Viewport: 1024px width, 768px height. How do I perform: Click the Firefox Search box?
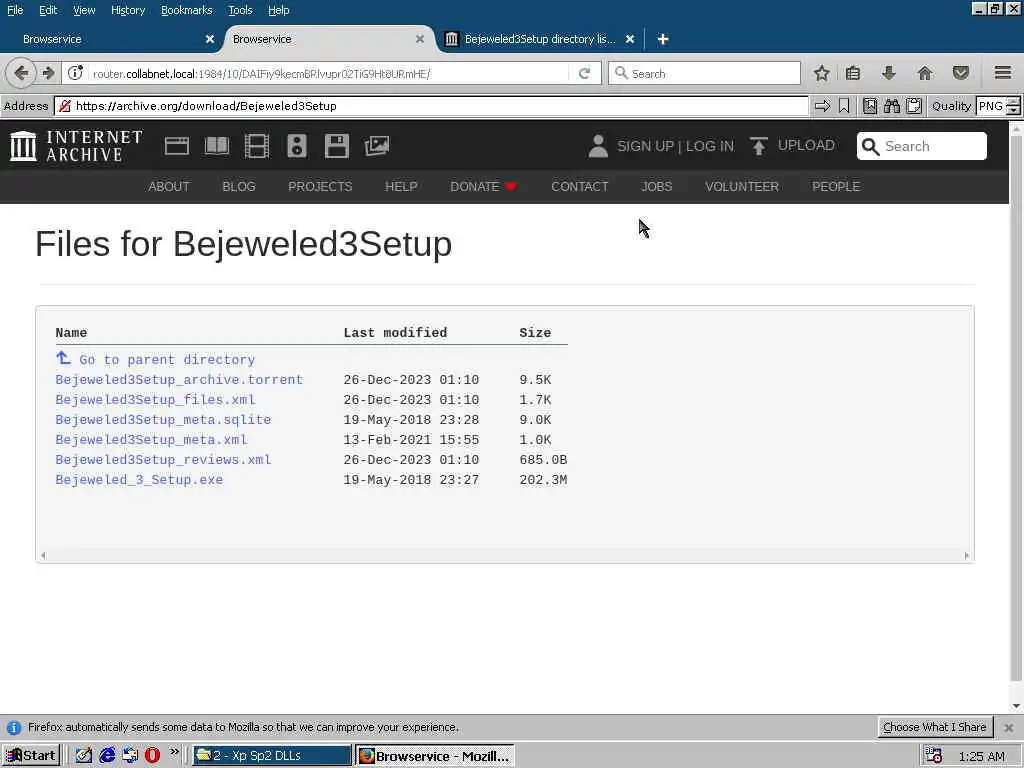[704, 73]
